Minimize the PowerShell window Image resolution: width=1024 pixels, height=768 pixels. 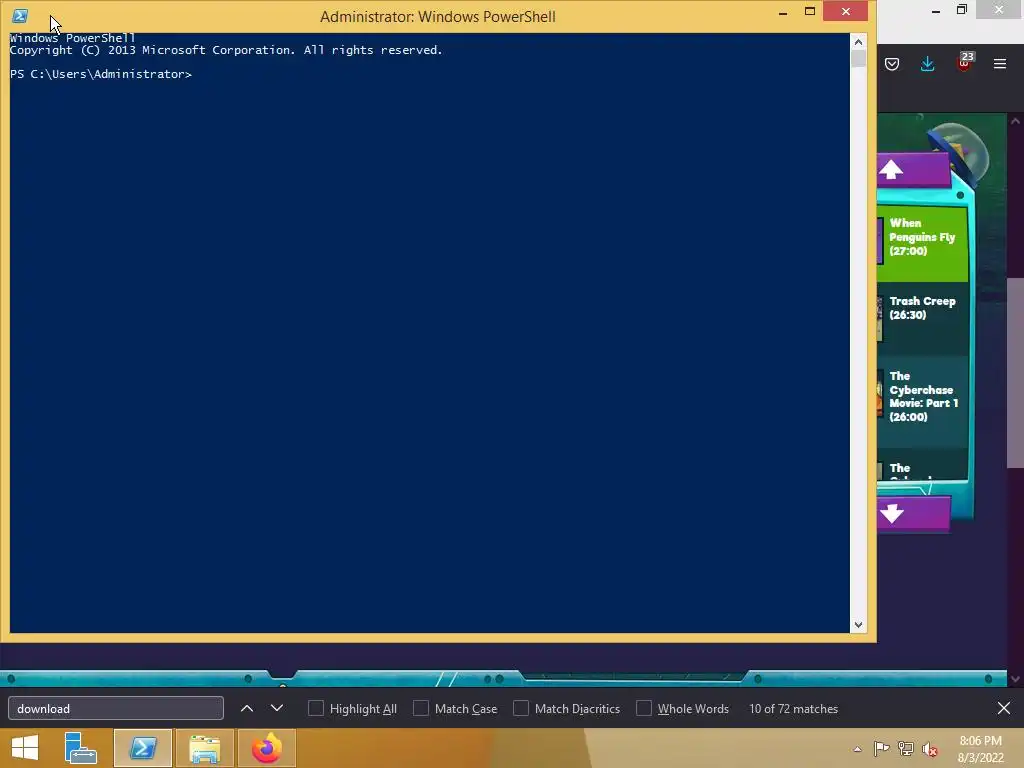[782, 12]
